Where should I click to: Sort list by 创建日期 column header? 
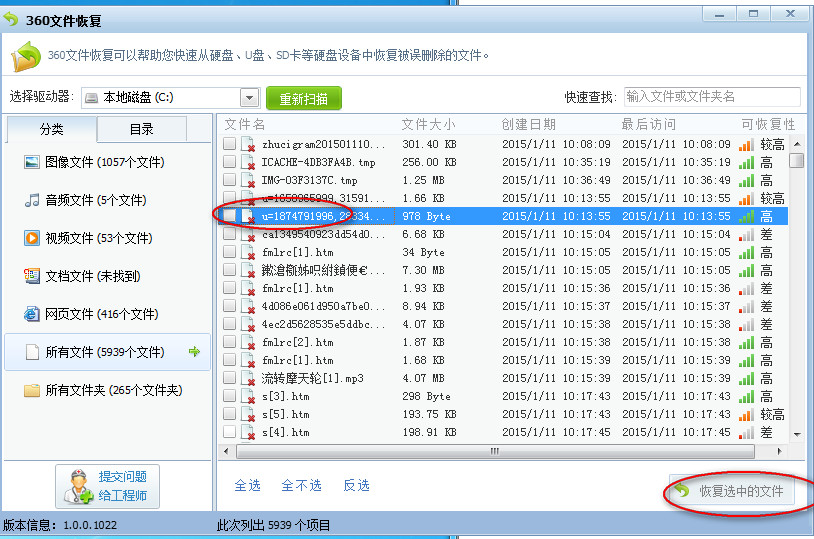529,124
